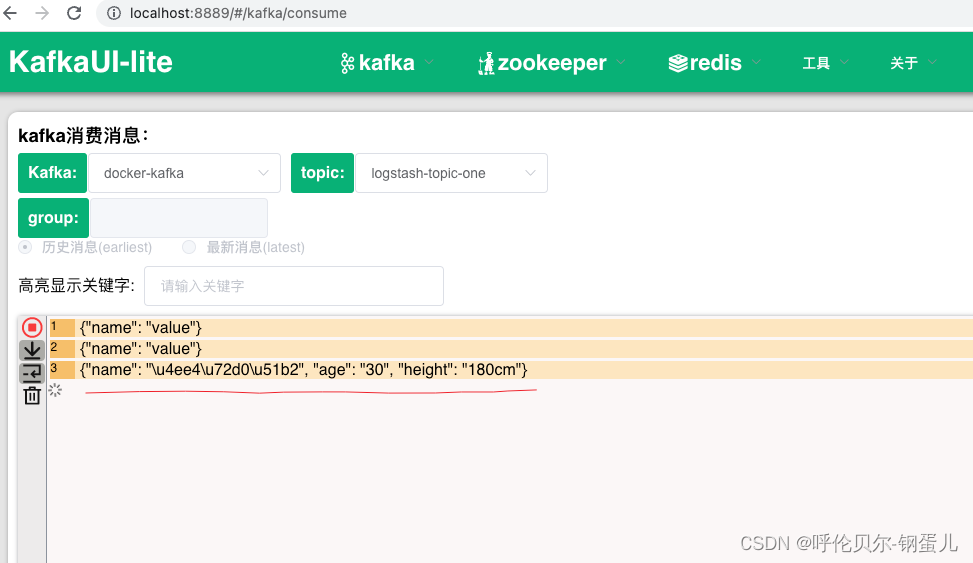Open the logstash-topic-one topic dropdown
Image resolution: width=973 pixels, height=563 pixels.
[x=451, y=173]
